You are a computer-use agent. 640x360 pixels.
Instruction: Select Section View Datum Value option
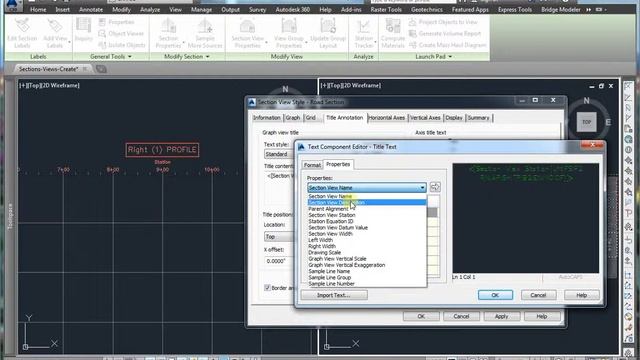click(367, 228)
